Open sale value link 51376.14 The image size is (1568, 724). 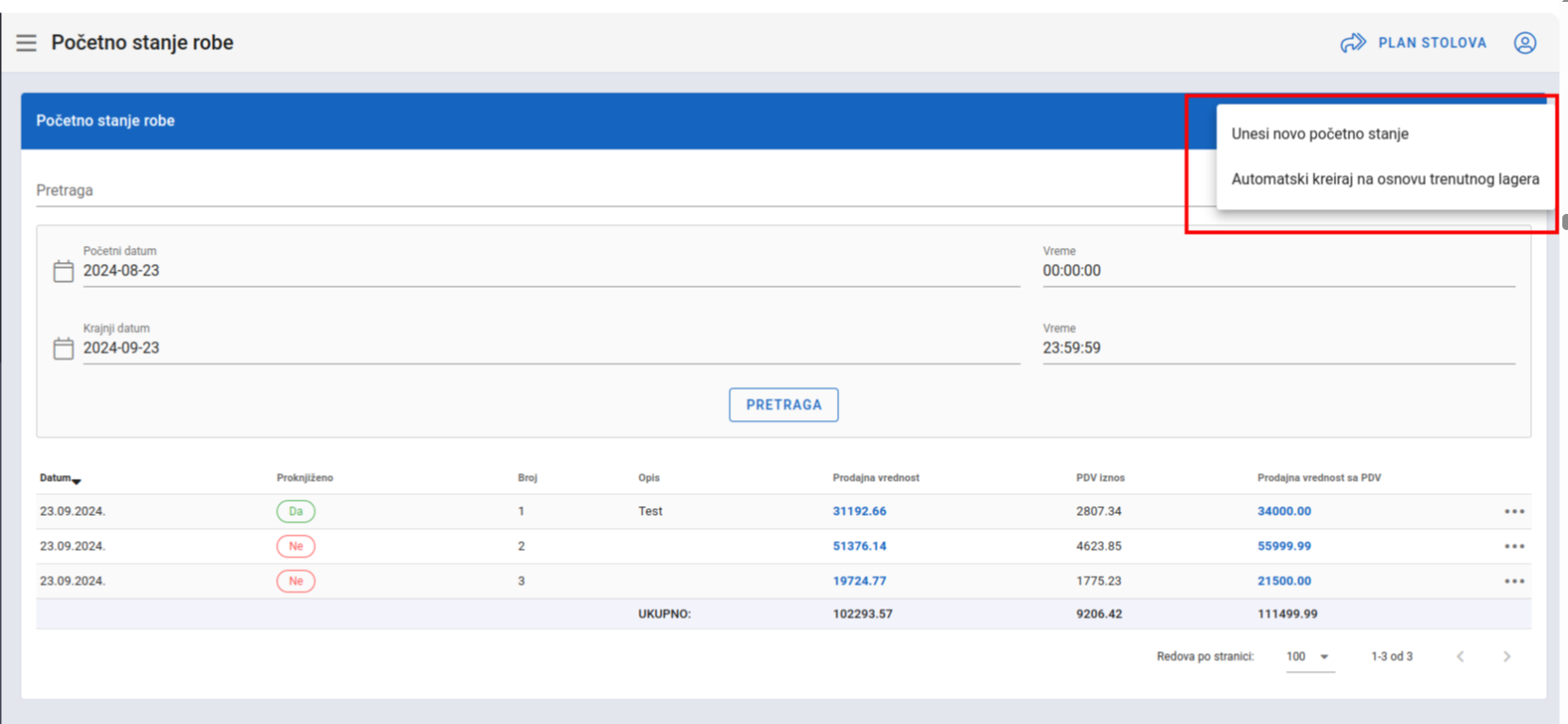pos(859,546)
